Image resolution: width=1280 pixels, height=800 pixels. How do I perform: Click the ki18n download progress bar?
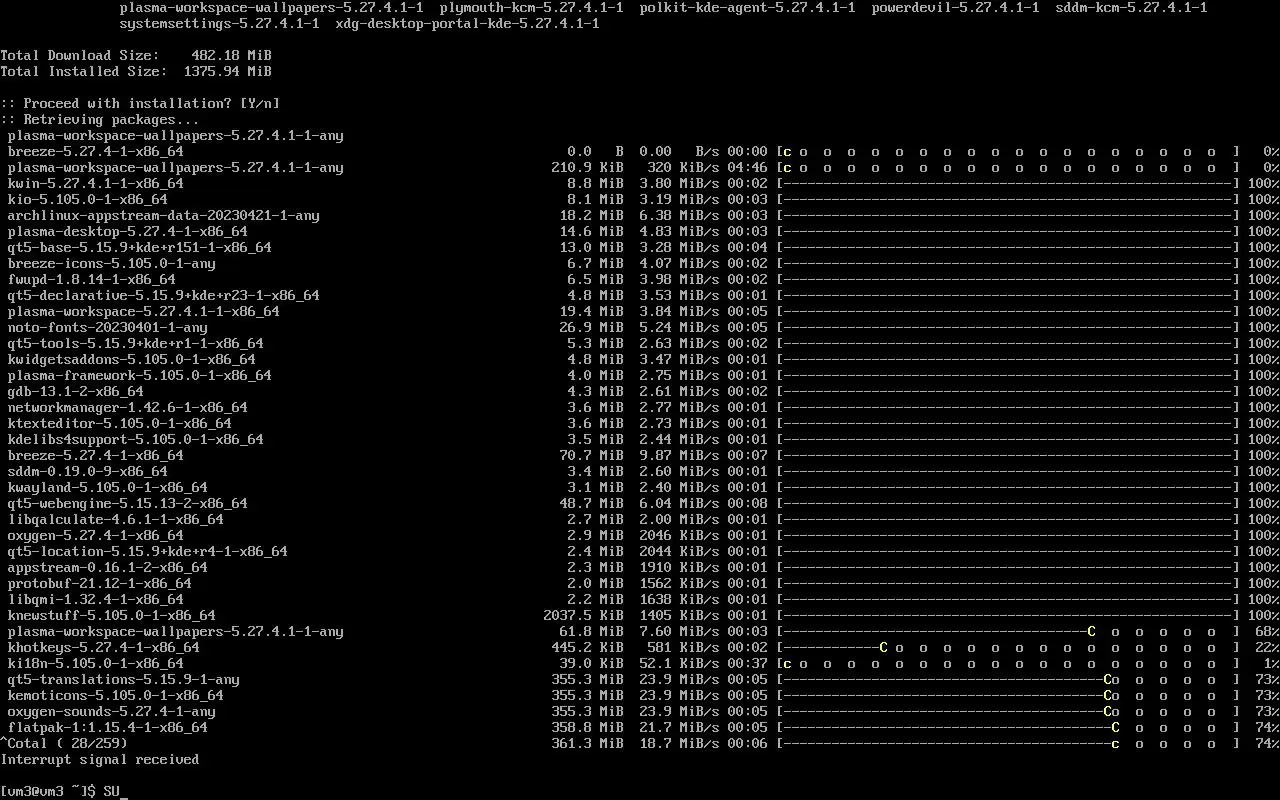coord(1008,664)
